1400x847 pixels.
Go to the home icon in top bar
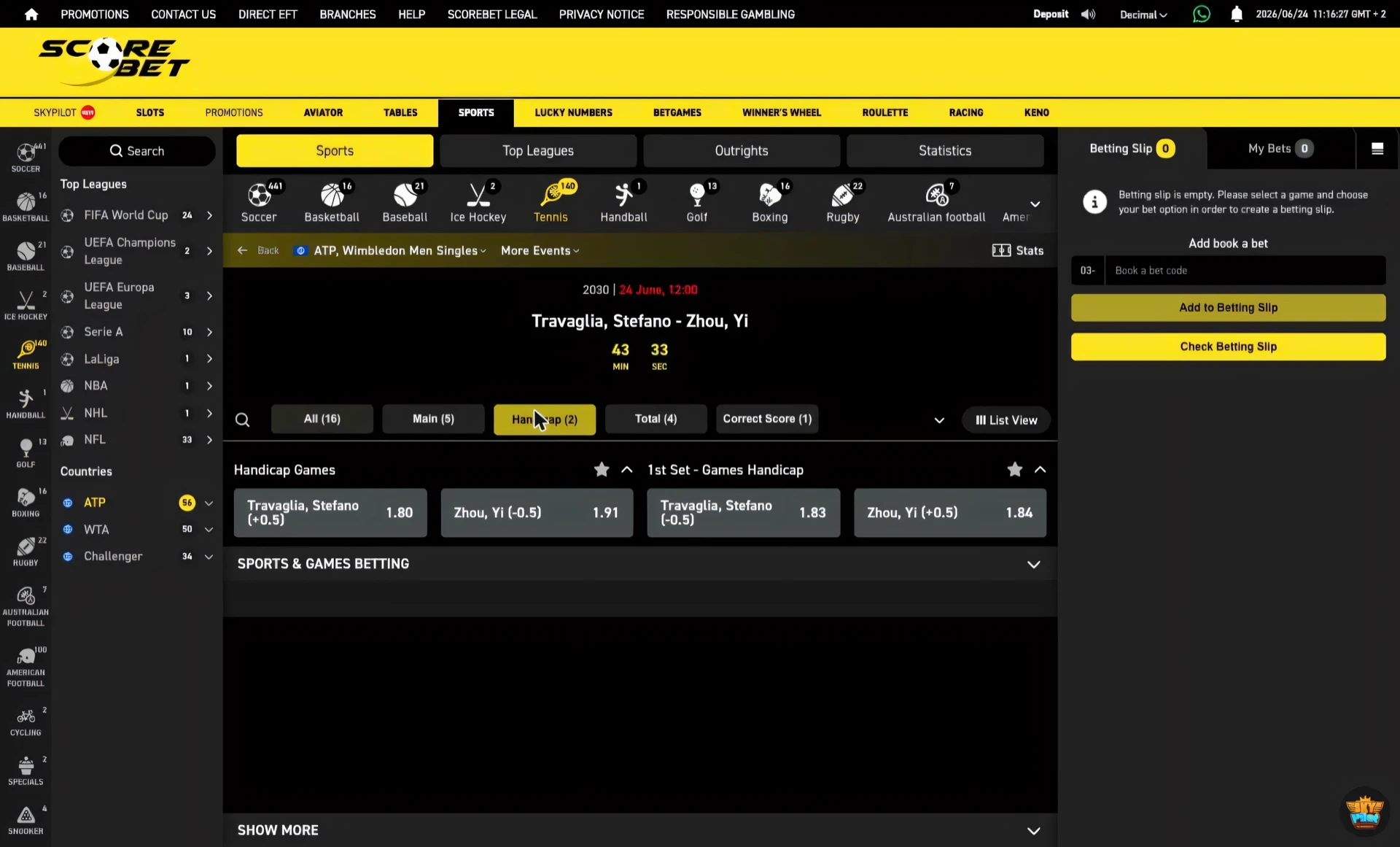point(31,14)
